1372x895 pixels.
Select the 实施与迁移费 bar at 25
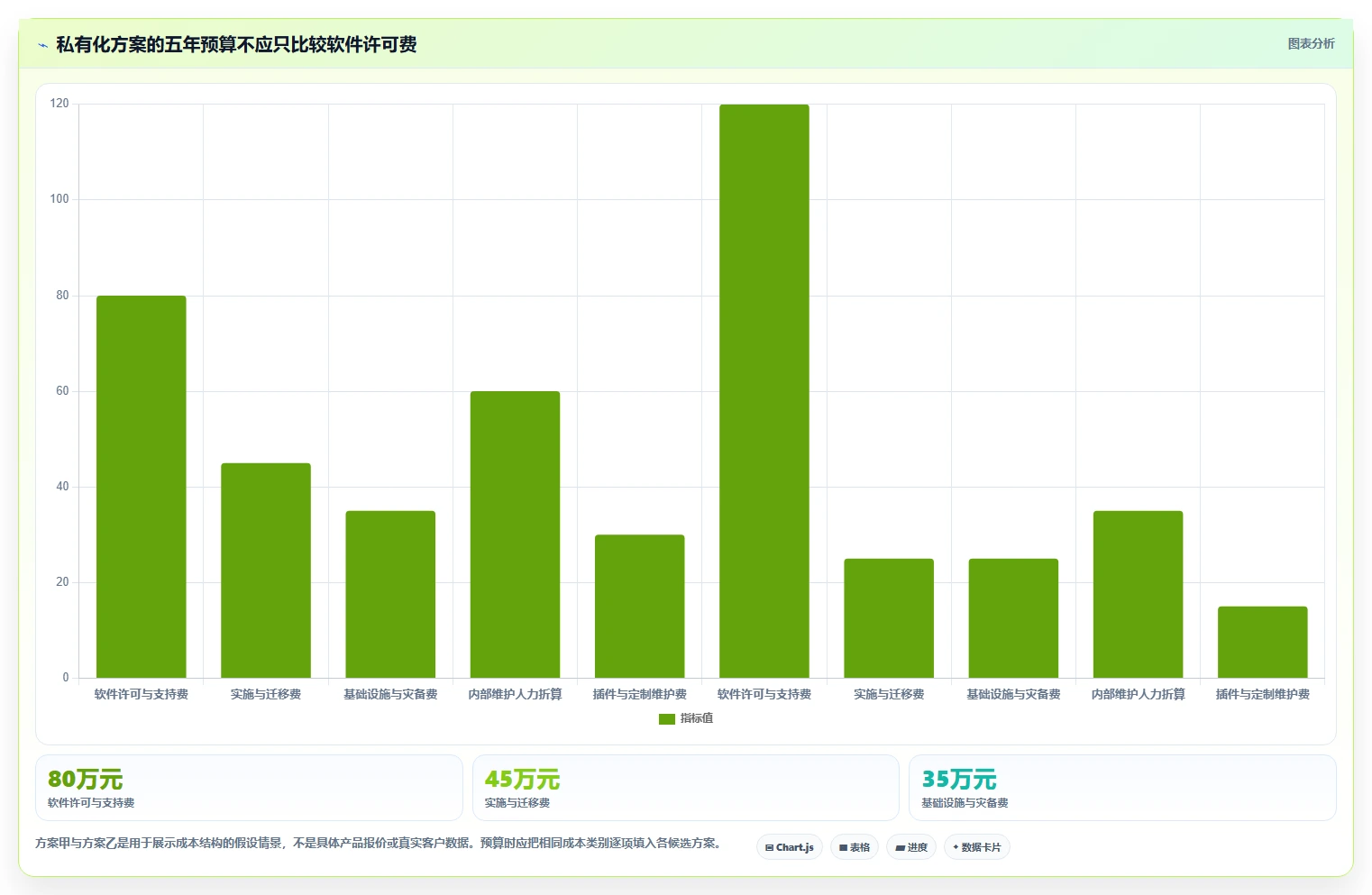pyautogui.click(x=889, y=618)
